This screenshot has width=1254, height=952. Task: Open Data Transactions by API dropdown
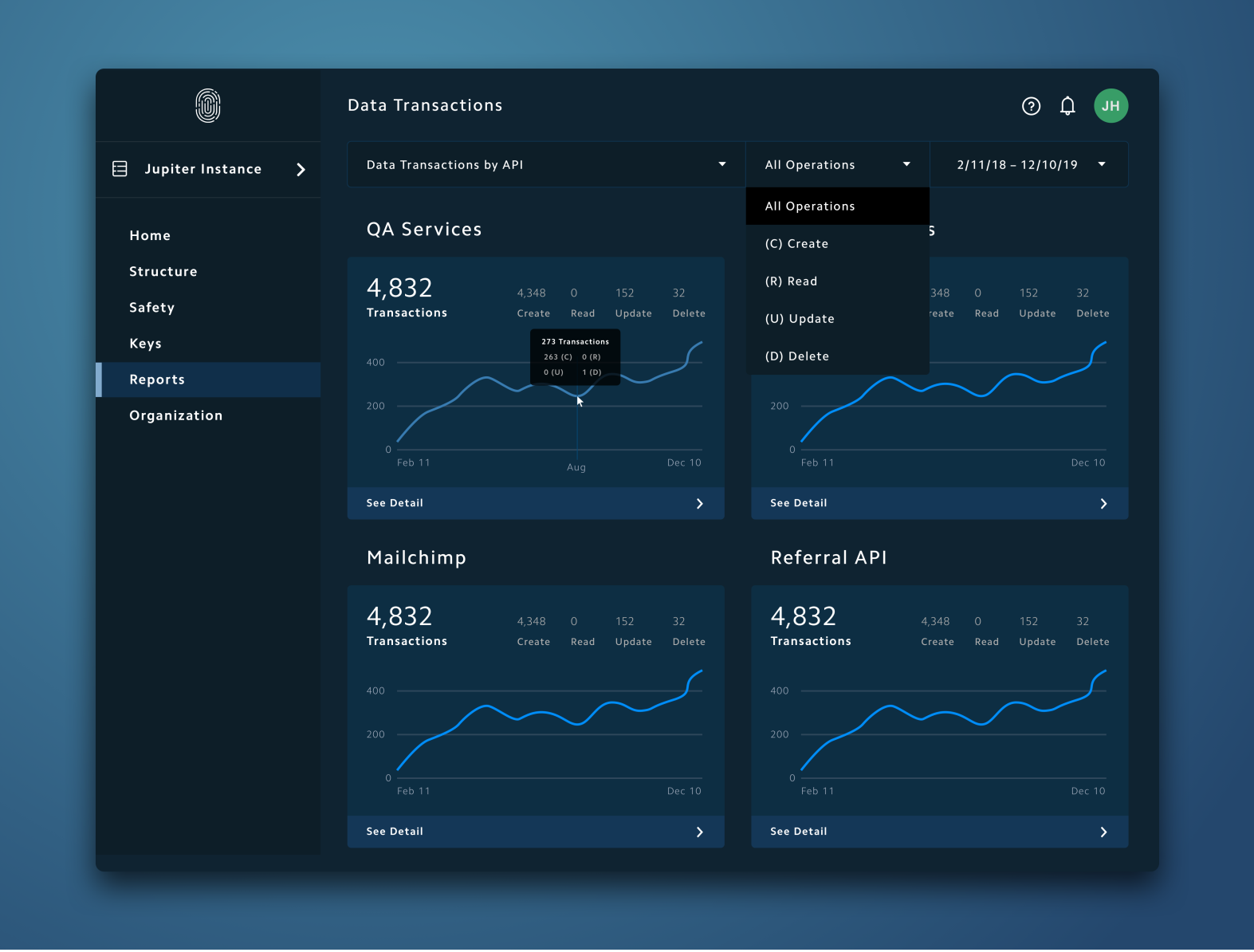coord(546,164)
